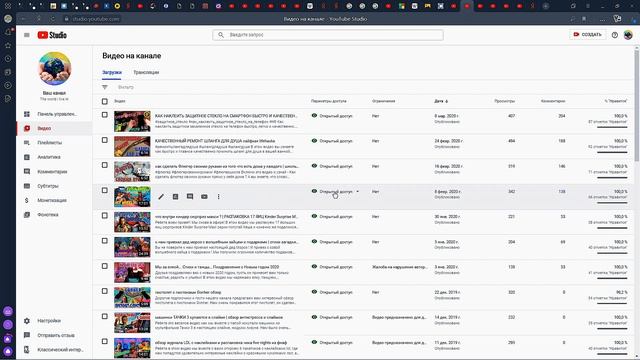640x360 pixels.
Task: Open the hamburger menu next to YouTube Studio logo
Action: click(27, 35)
